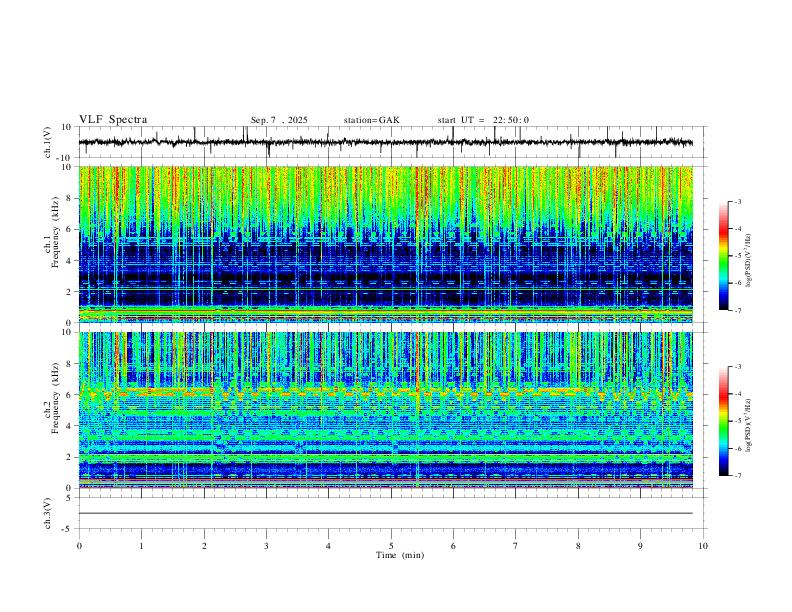This screenshot has height=612, width=792.
Task: Click time axis tick label 5
Action: click(391, 546)
